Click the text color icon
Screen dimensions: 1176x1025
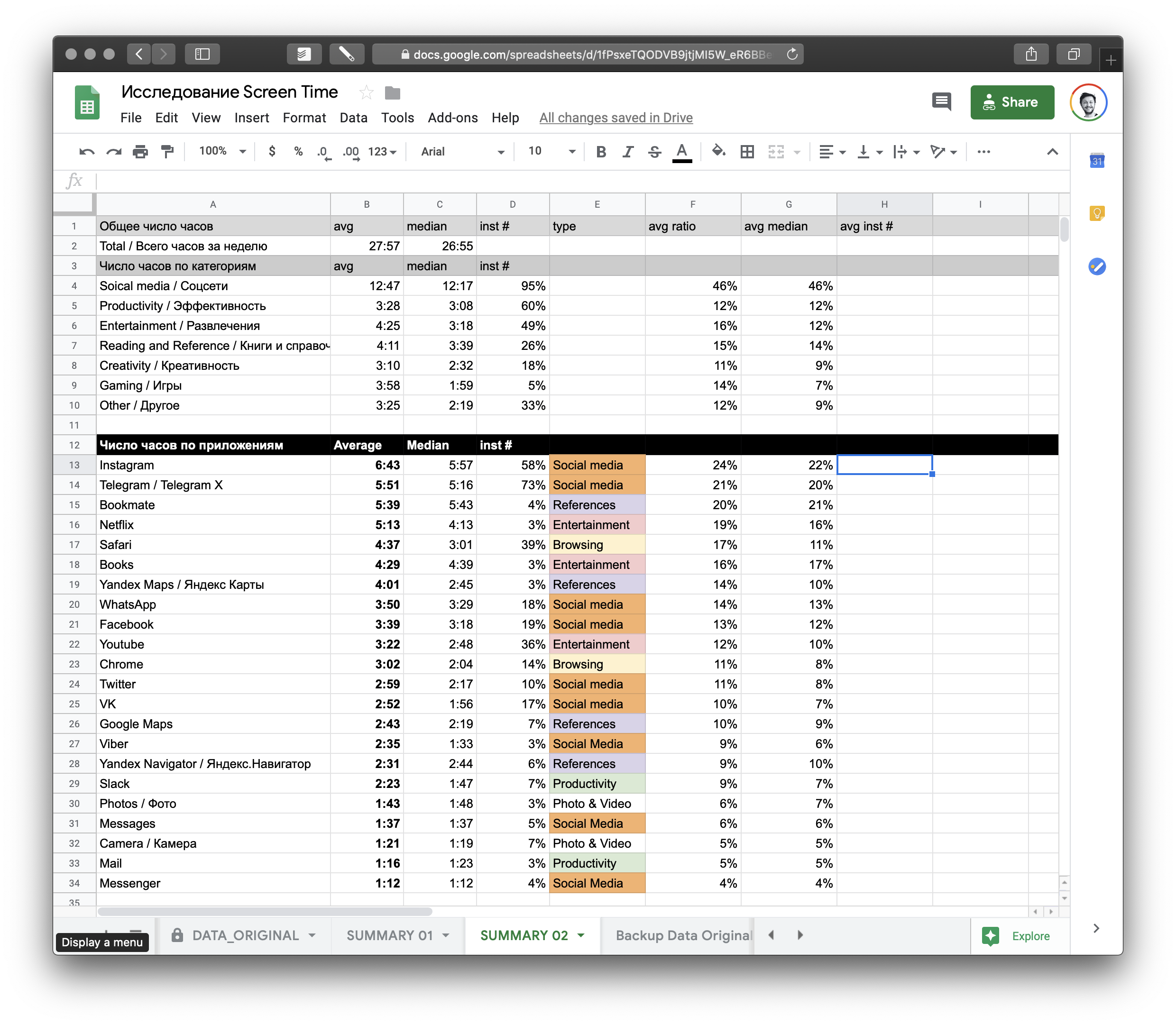682,151
